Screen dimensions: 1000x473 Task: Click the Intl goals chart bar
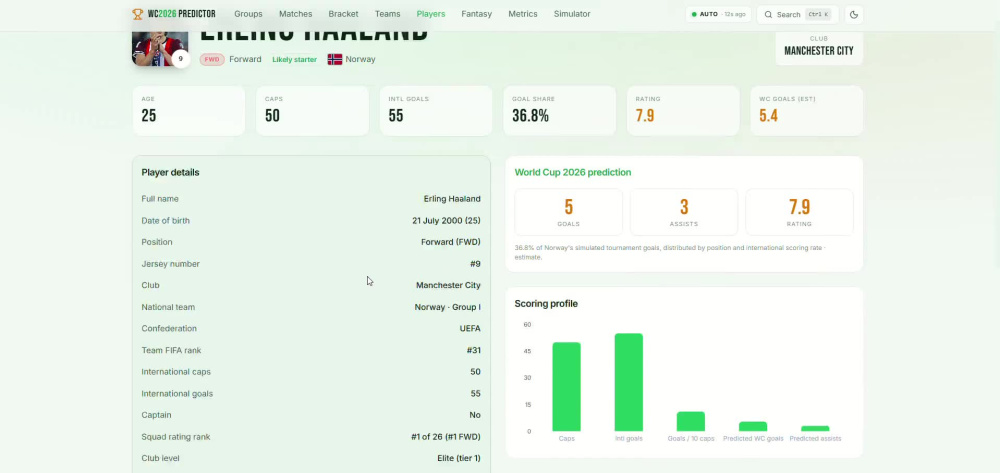point(629,382)
